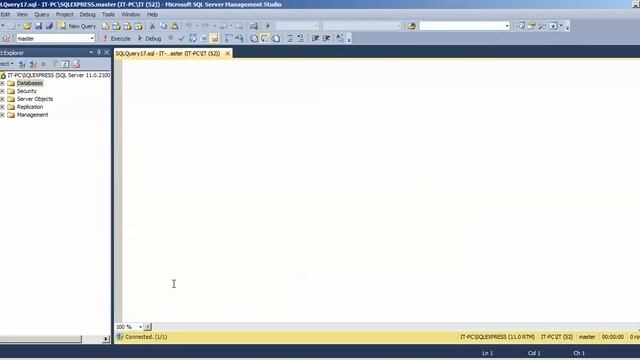Open Object Explorer window position arrow
Viewport: 640px width, 360px height.
(x=91, y=52)
